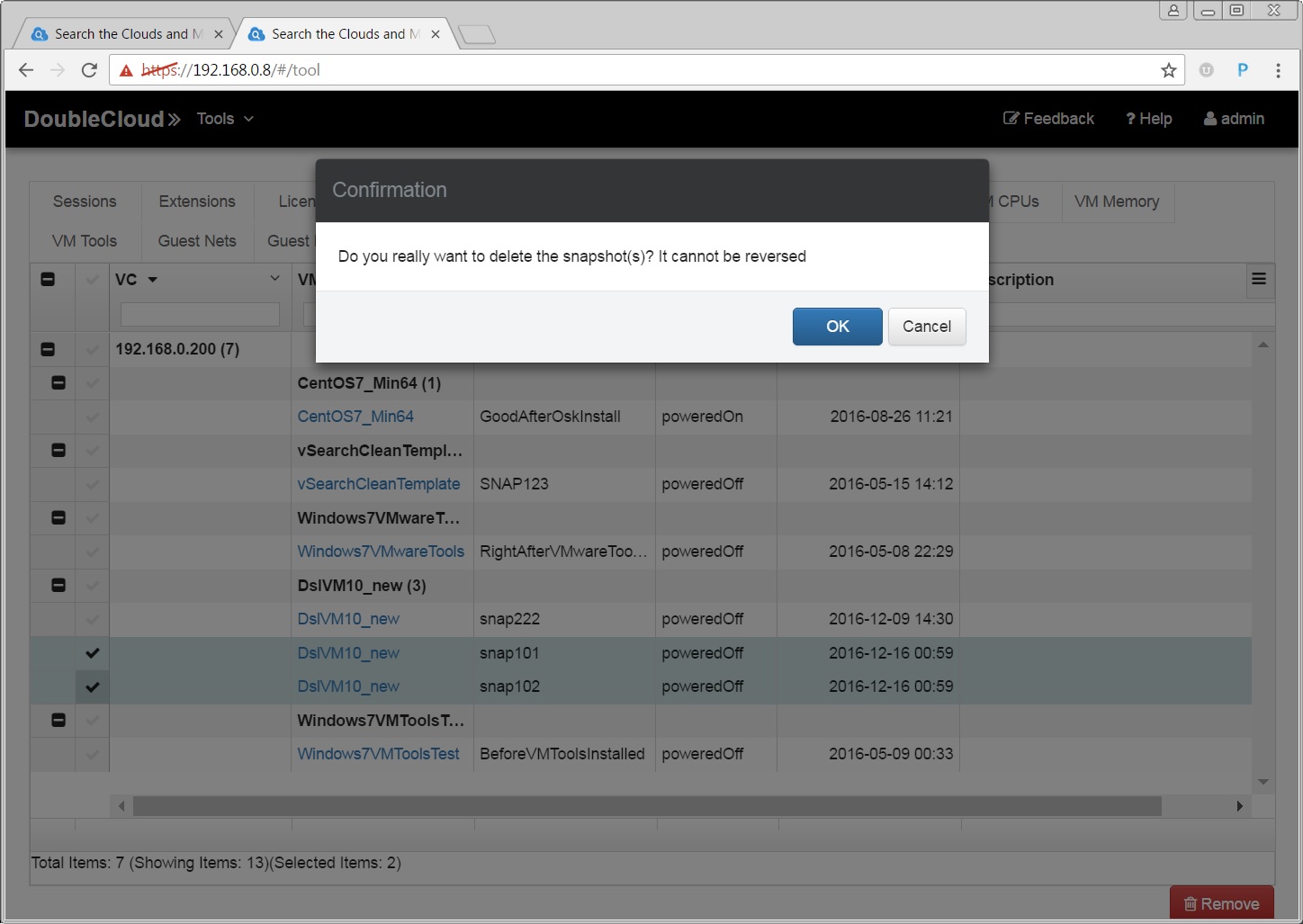Bookmark page using the star icon

coord(1168,70)
